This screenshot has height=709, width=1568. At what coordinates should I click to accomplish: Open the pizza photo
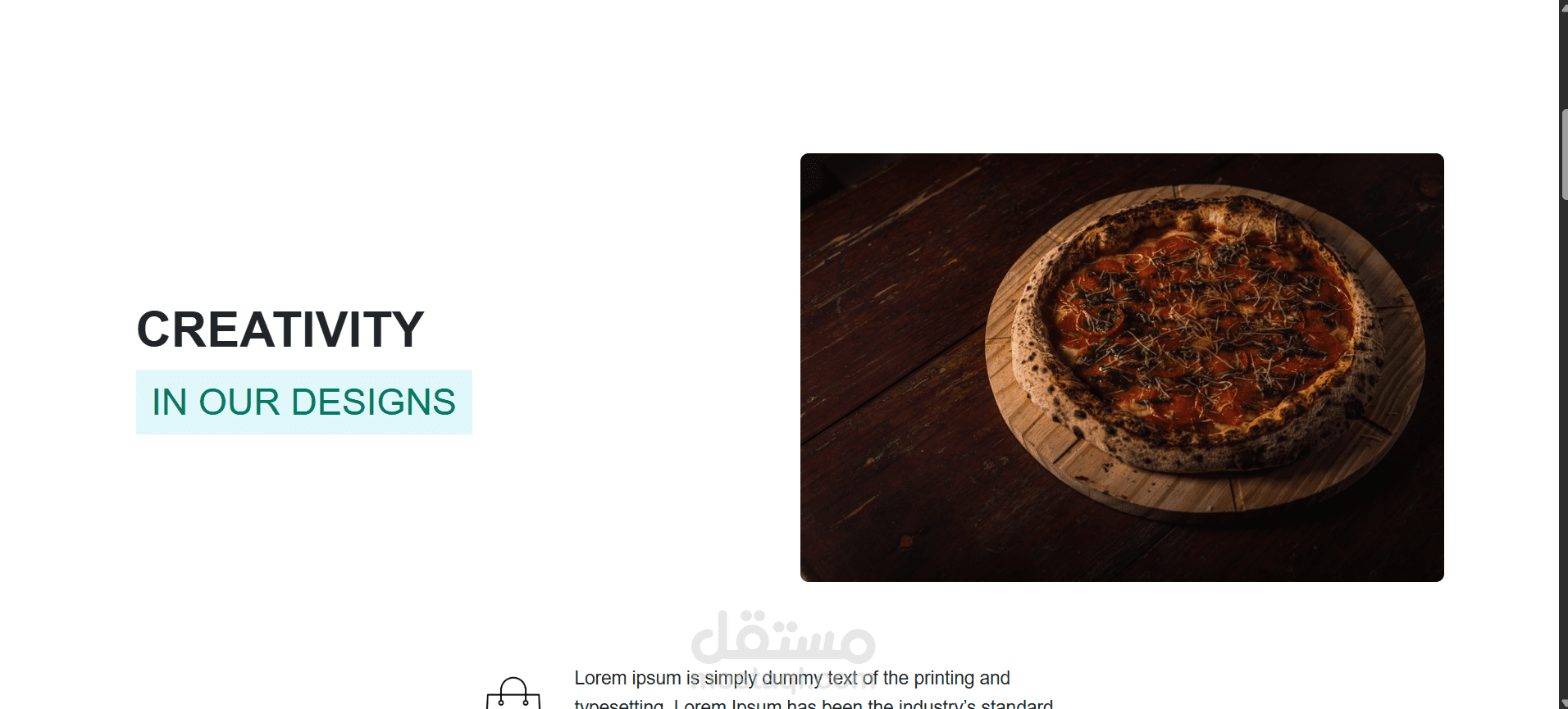[x=1122, y=367]
